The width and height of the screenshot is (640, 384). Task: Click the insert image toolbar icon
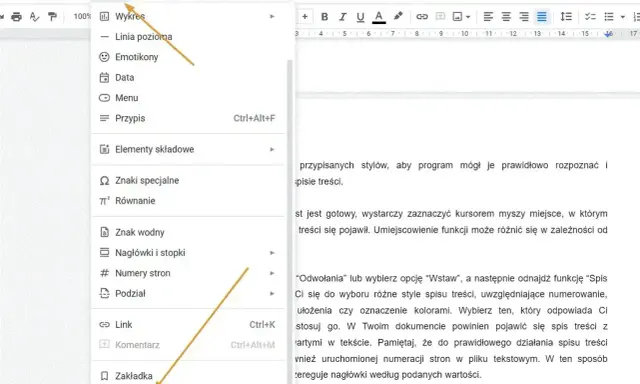coord(458,17)
